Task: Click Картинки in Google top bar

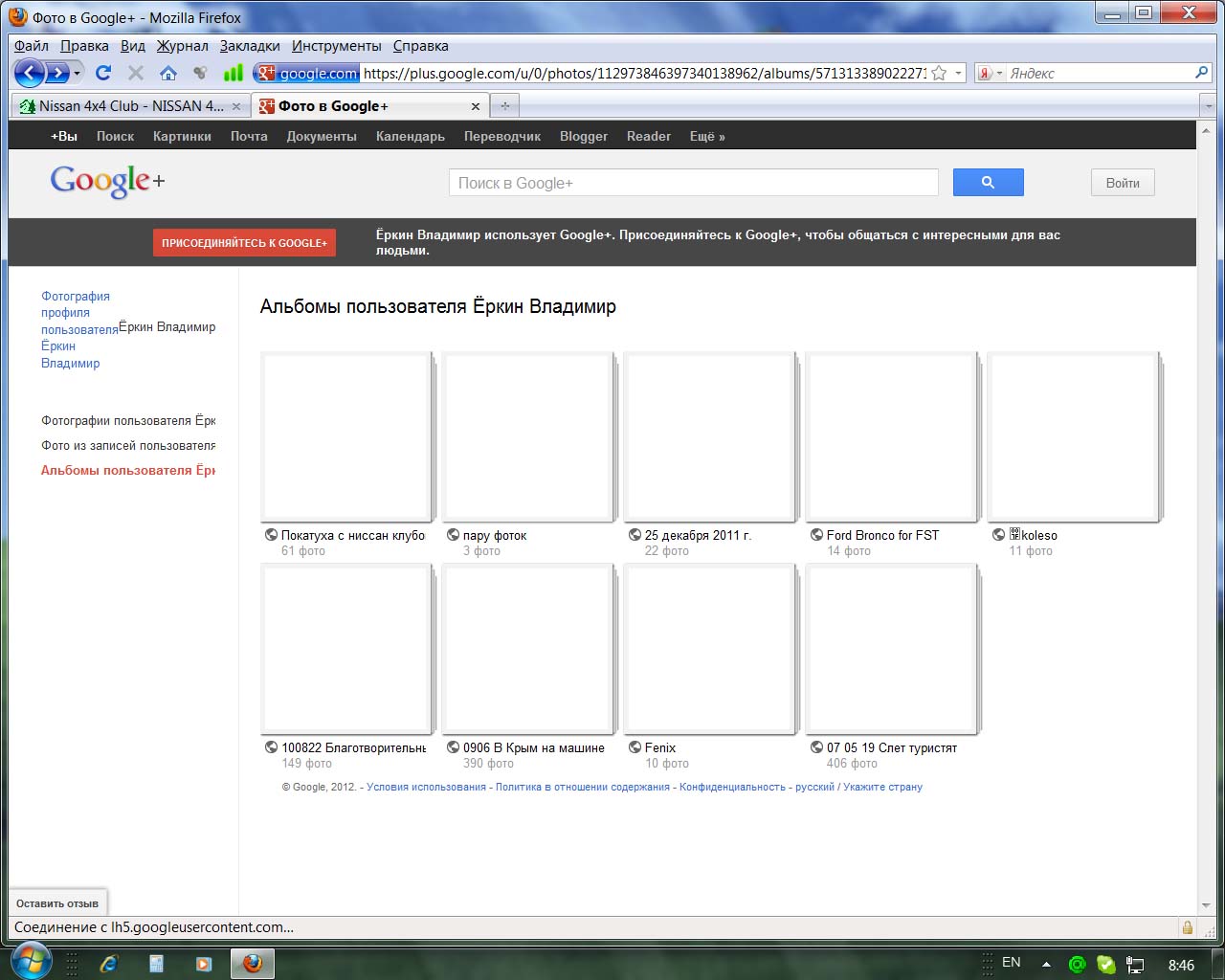Action: tap(182, 136)
